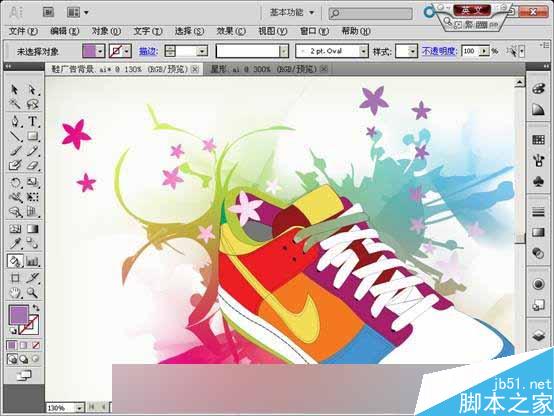
Task: Open the 2 pt. Oval brush dropdown
Action: point(364,52)
